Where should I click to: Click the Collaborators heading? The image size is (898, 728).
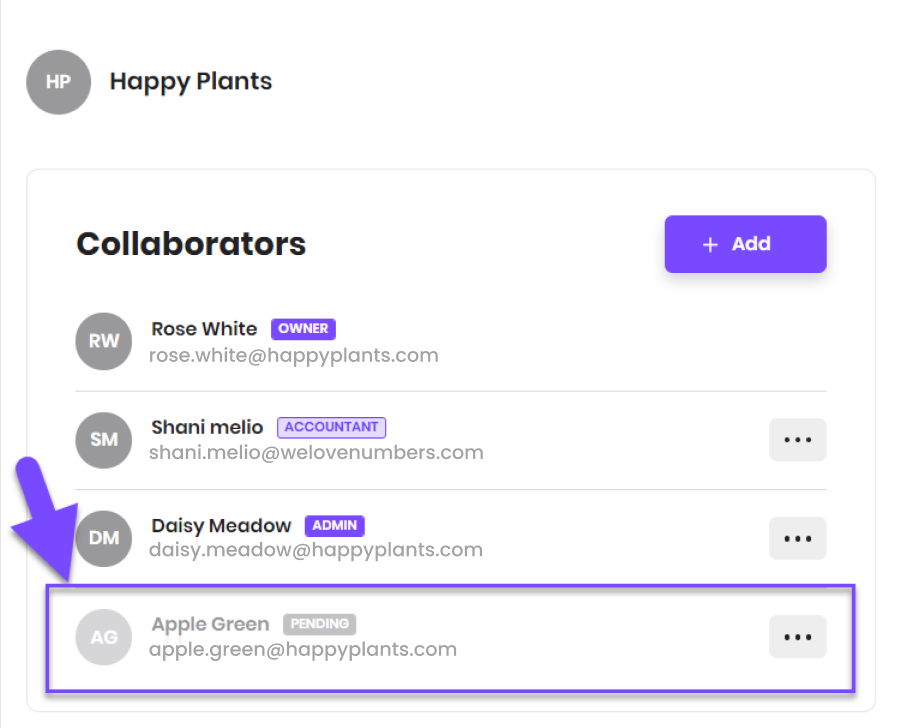[x=191, y=245]
